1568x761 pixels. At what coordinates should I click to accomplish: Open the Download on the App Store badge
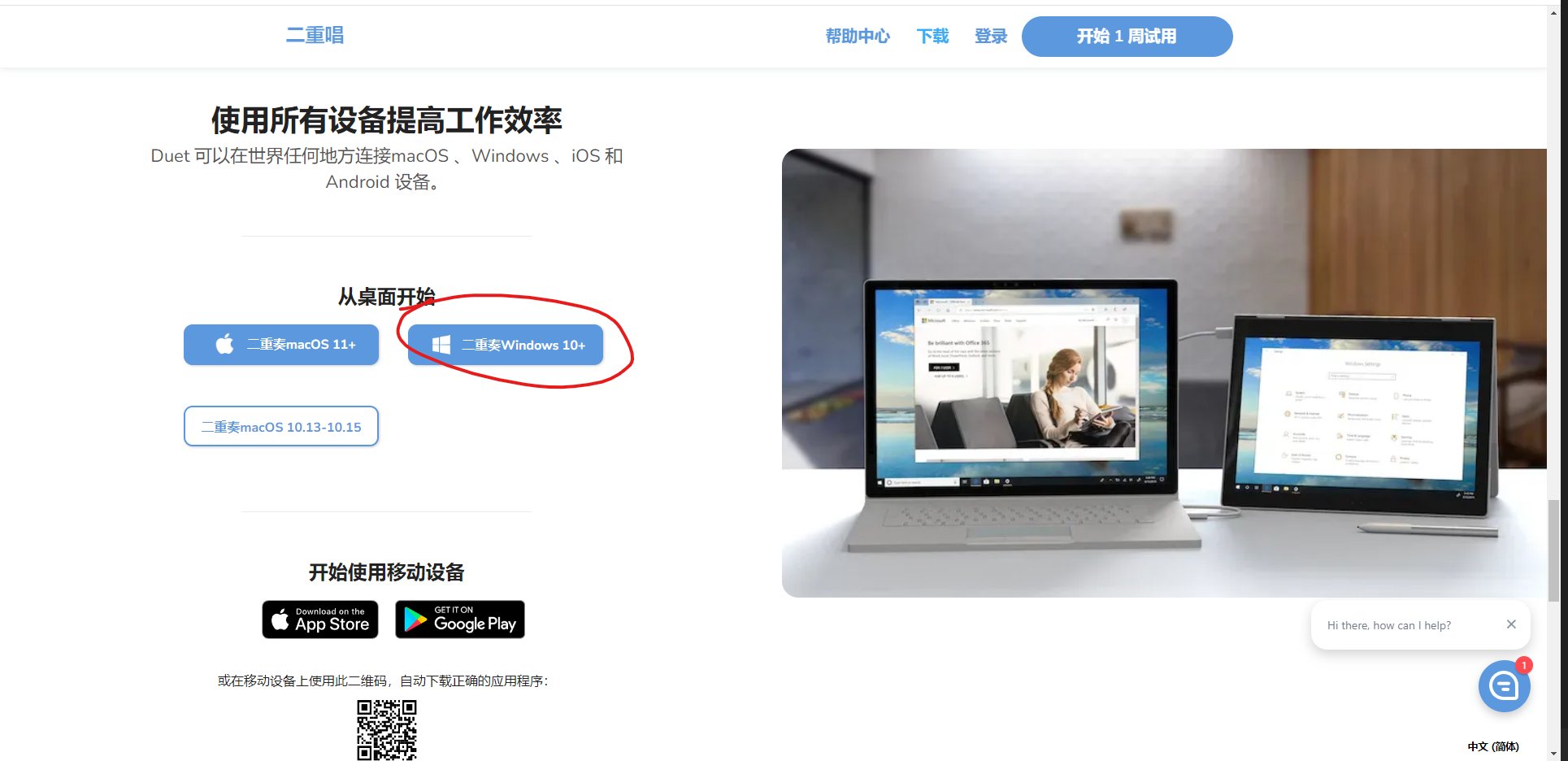point(320,620)
